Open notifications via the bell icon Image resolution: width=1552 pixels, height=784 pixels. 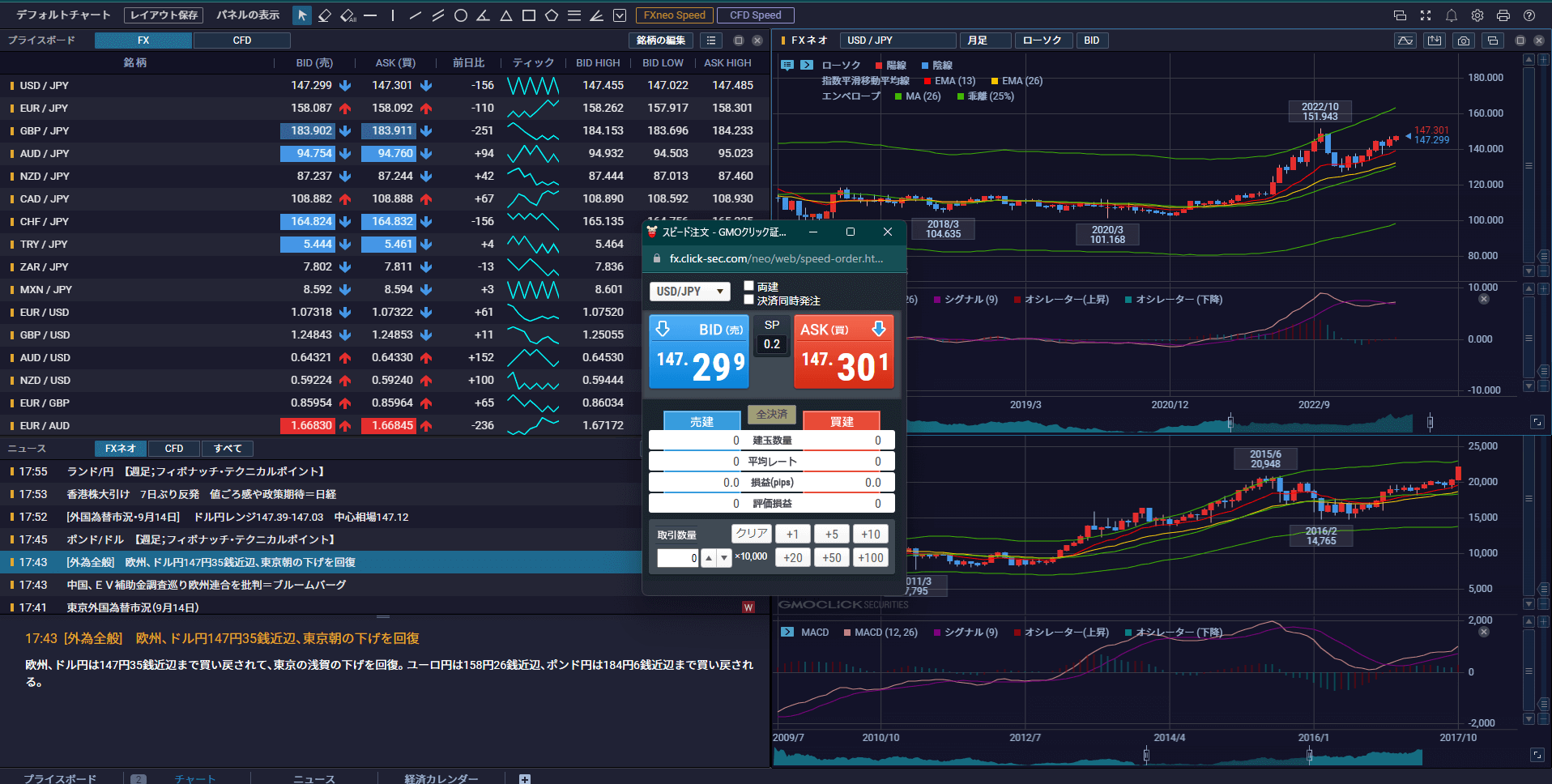coord(1451,15)
